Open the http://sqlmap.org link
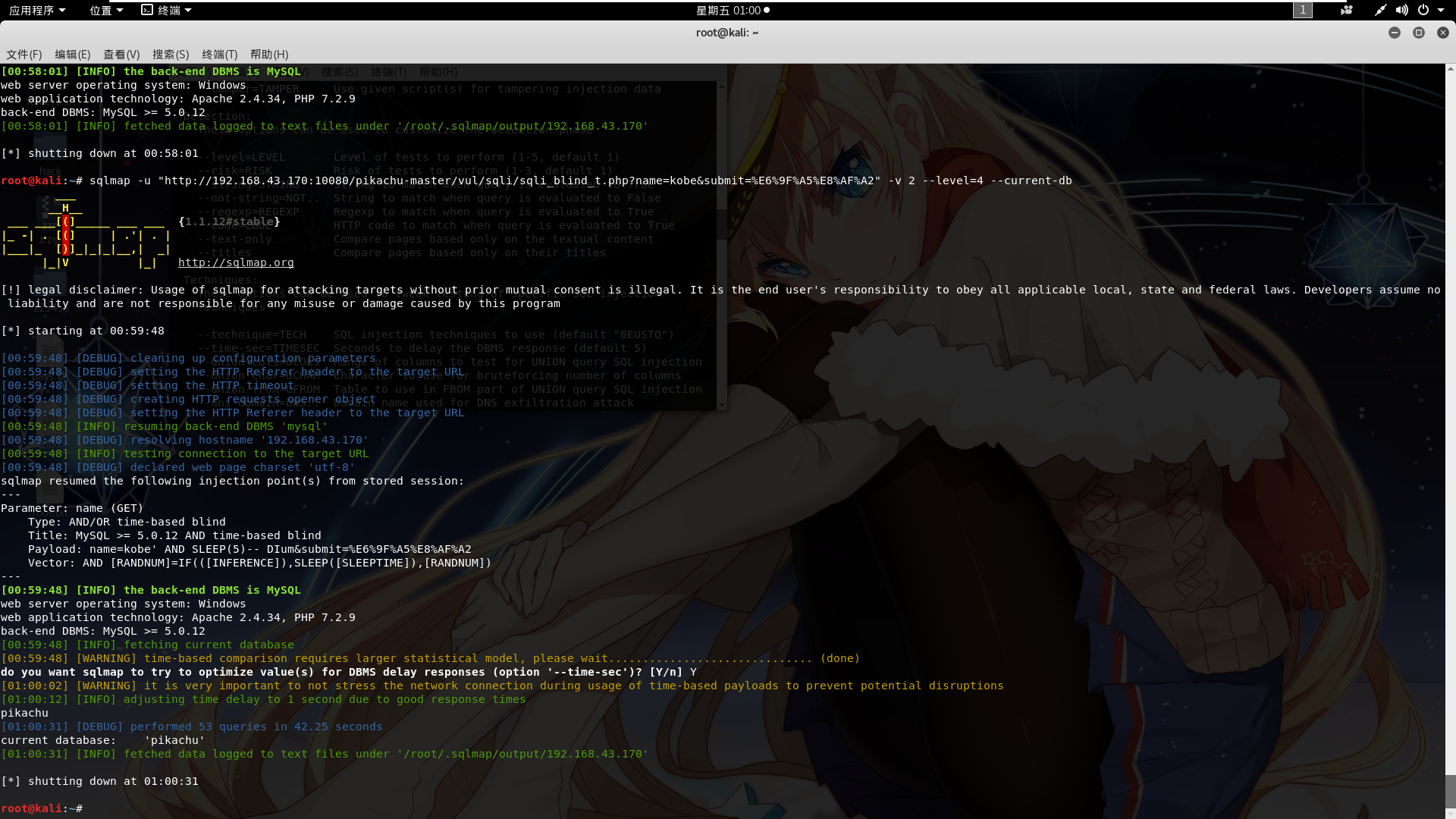Image resolution: width=1456 pixels, height=819 pixels. pos(236,262)
